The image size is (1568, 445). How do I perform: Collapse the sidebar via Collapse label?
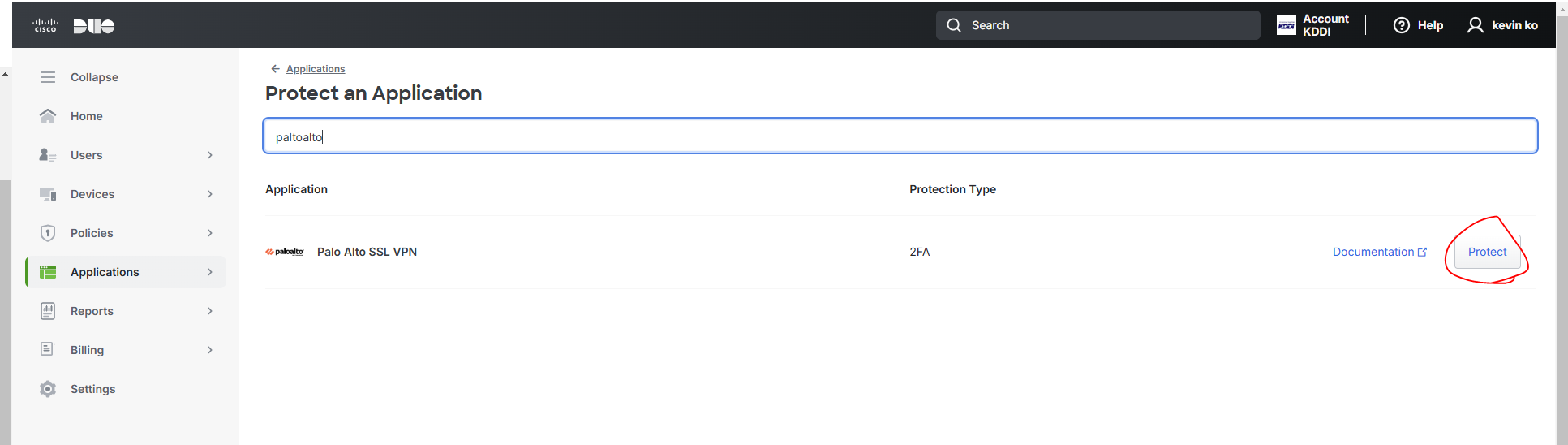[x=94, y=77]
